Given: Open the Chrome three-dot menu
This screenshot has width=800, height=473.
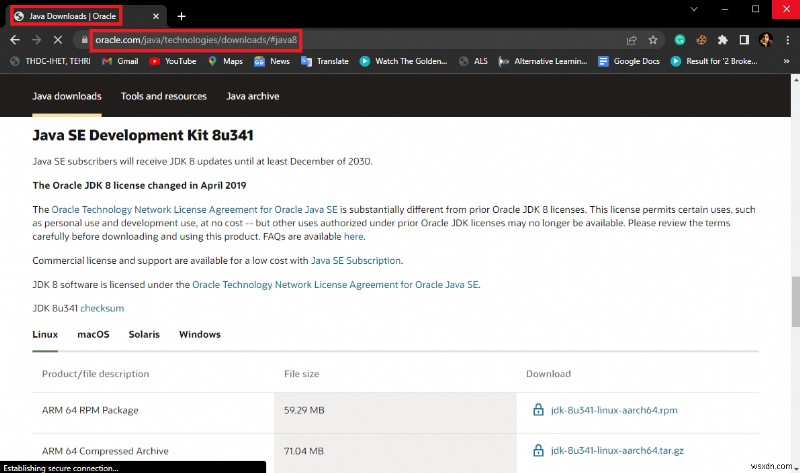Looking at the screenshot, I should click(787, 40).
